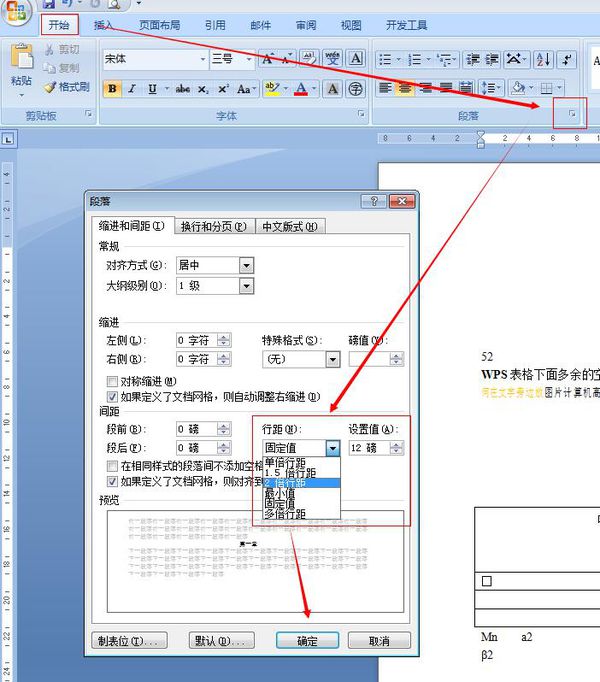Click the Office button logo
The width and height of the screenshot is (600, 682).
coord(16,11)
